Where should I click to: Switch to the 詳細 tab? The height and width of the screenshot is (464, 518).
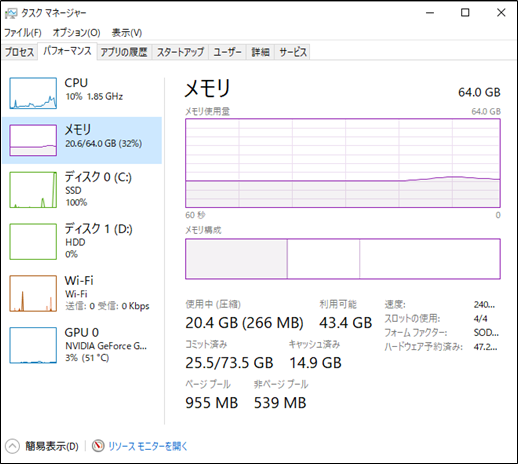point(260,52)
